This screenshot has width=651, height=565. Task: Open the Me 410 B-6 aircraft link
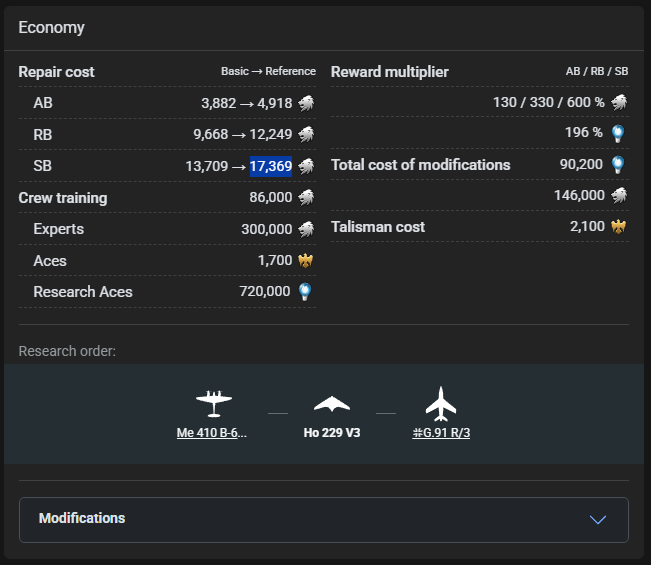pos(212,434)
